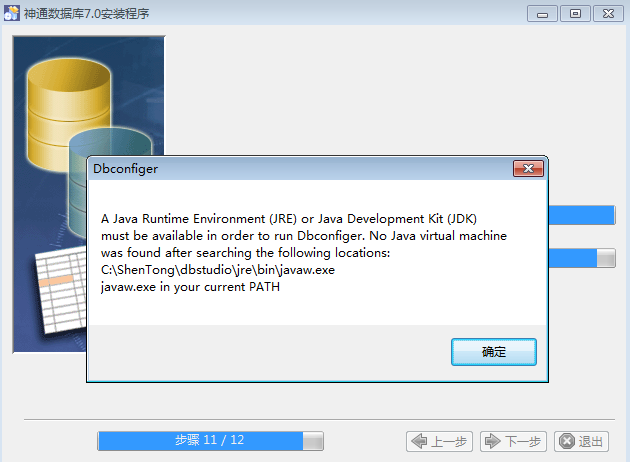The height and width of the screenshot is (462, 630).
Task: Minimize the 神通数据库7.0安装程序 window
Action: click(542, 14)
